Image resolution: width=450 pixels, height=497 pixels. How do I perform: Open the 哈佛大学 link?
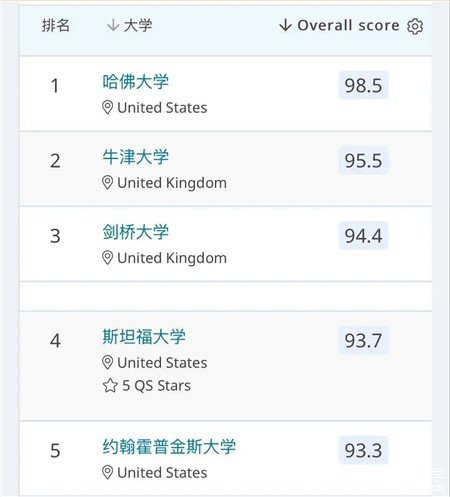click(x=136, y=82)
